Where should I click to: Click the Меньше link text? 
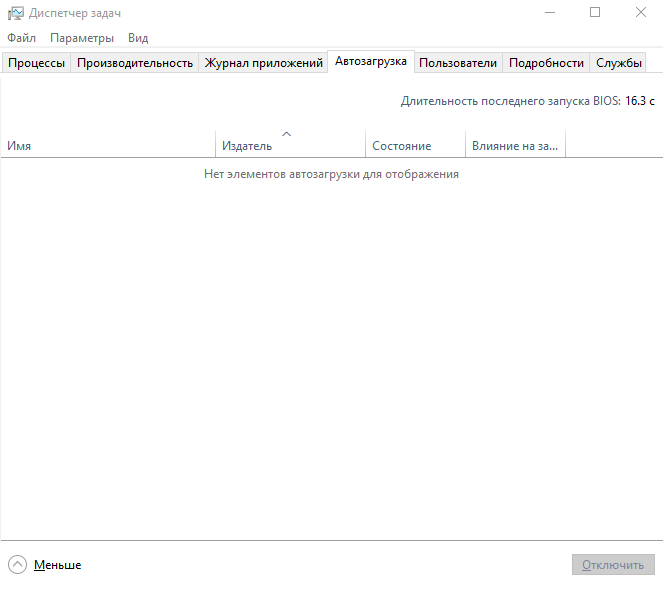[58, 565]
